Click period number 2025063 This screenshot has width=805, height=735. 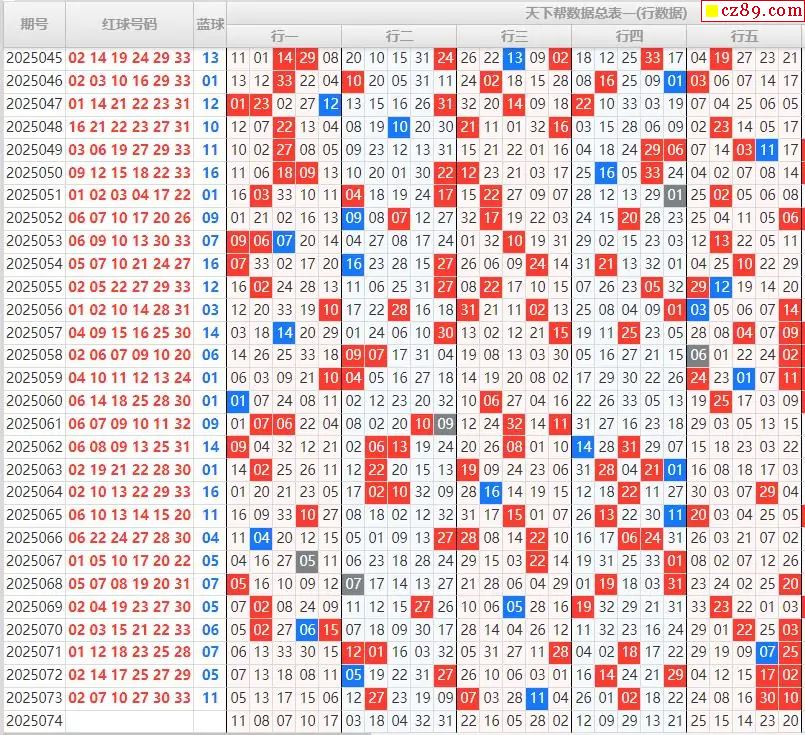pos(34,470)
